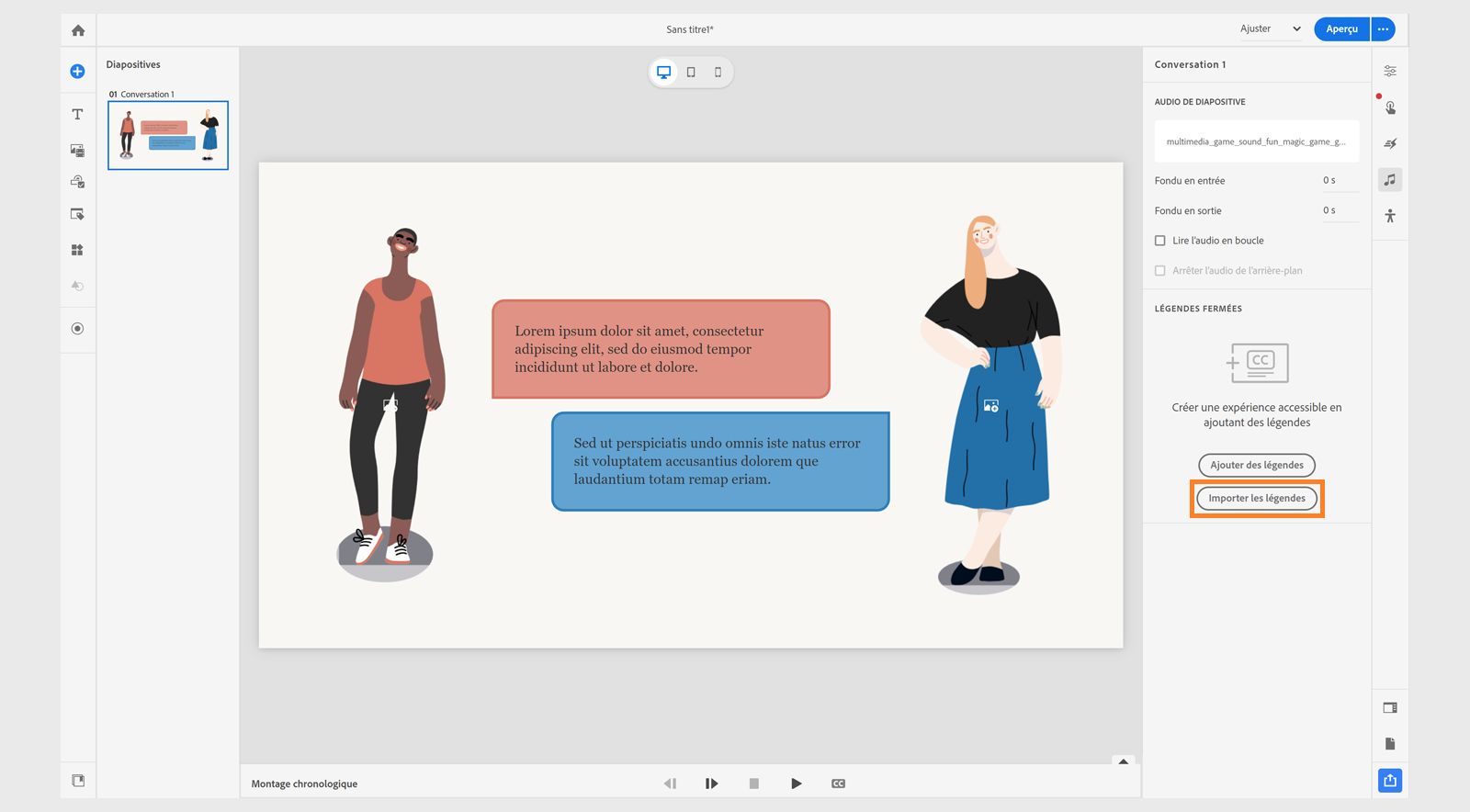The height and width of the screenshot is (812, 1470).
Task: Toggle closed captions CC in playback bar
Action: pos(838,784)
